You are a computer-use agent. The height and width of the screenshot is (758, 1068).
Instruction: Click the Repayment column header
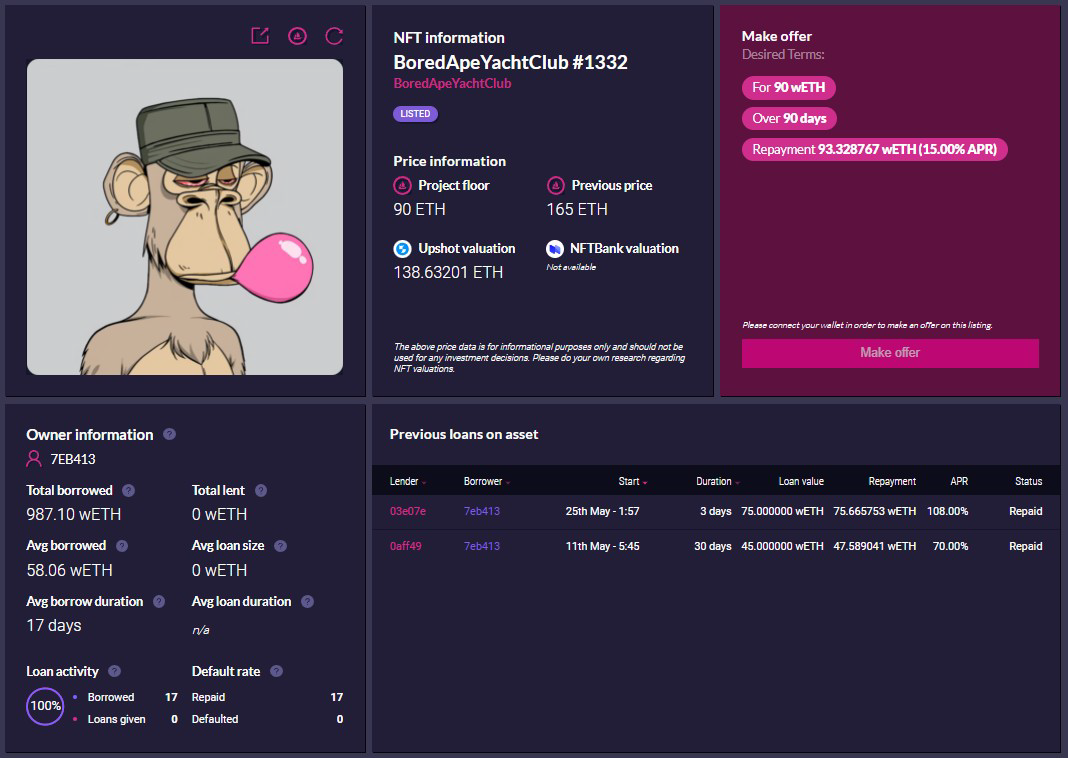[892, 481]
